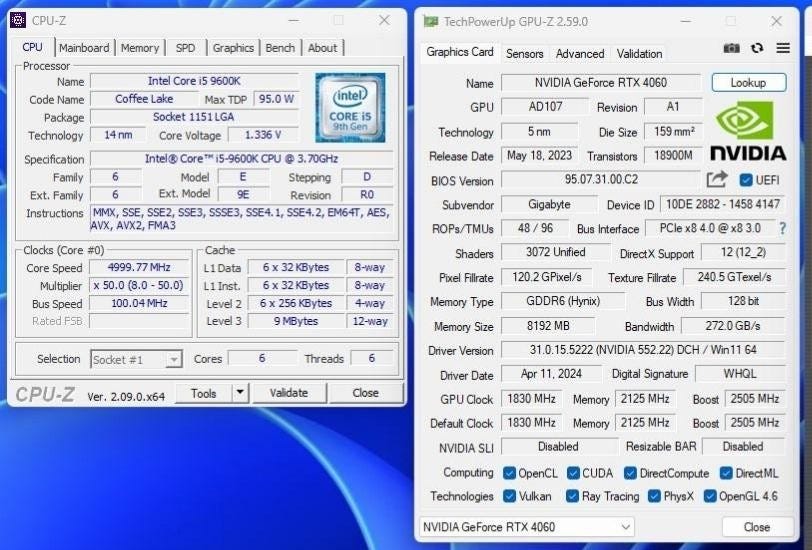The height and width of the screenshot is (550, 812).
Task: Click the Pixel Fillrate value 120.2 GPixel/s
Action: click(x=546, y=277)
